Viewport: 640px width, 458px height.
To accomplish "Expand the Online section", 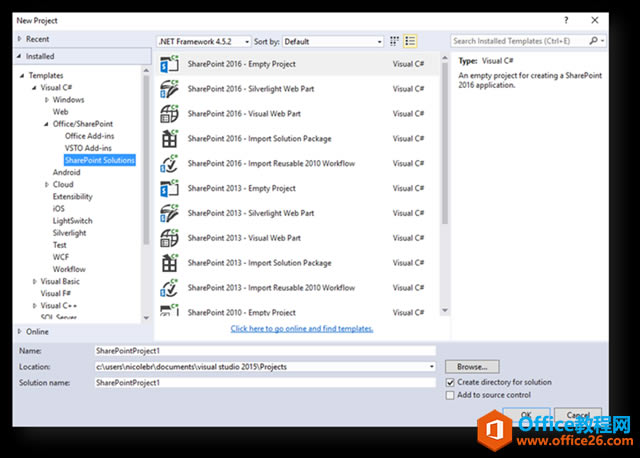I will coord(19,331).
